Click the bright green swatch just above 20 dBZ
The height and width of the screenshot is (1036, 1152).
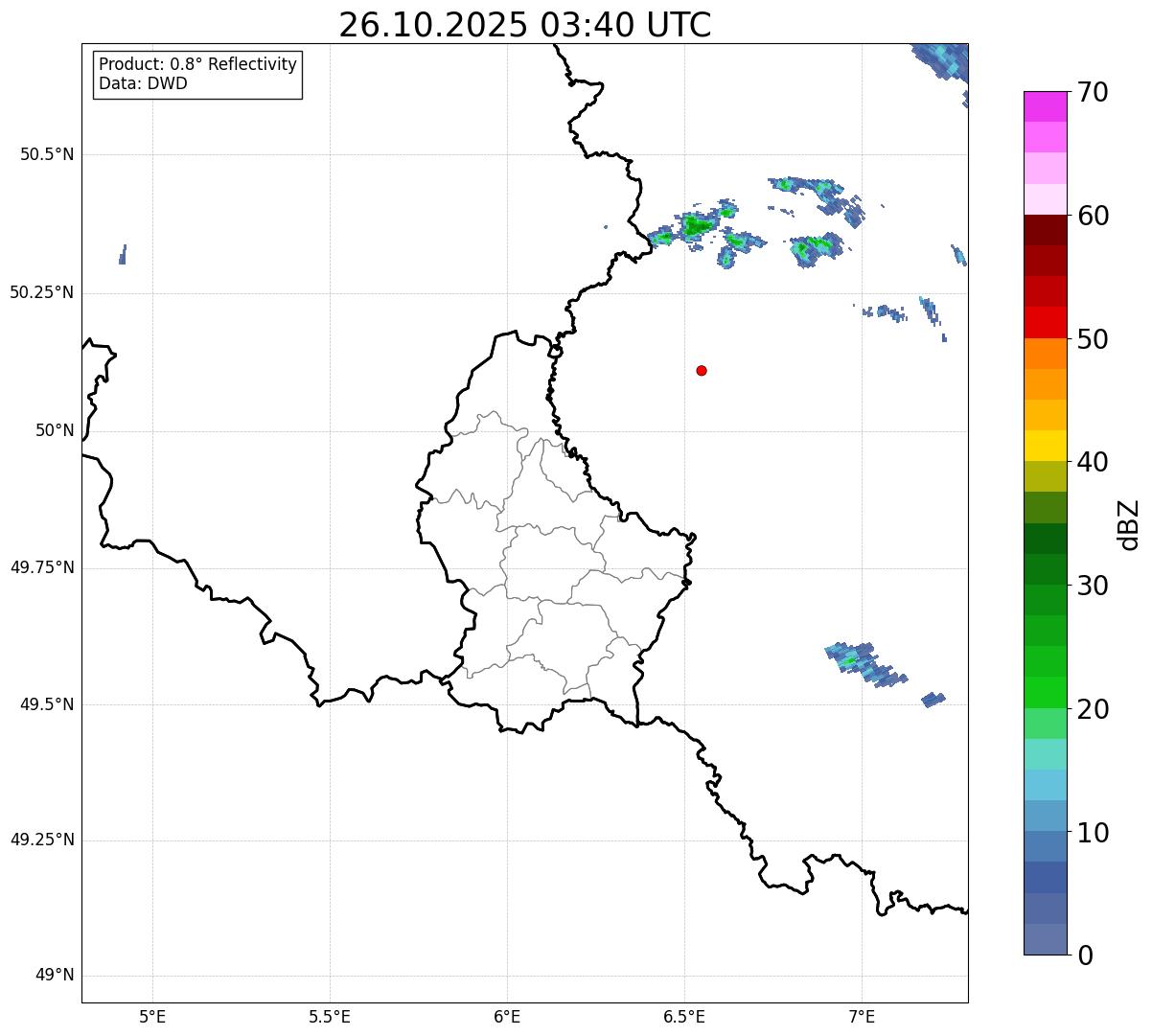point(1045,693)
